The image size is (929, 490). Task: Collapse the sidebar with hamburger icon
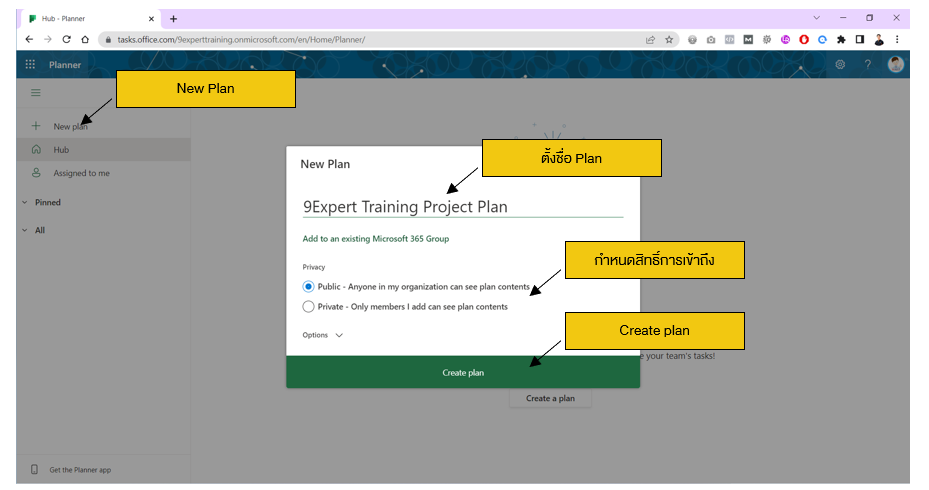click(x=36, y=93)
